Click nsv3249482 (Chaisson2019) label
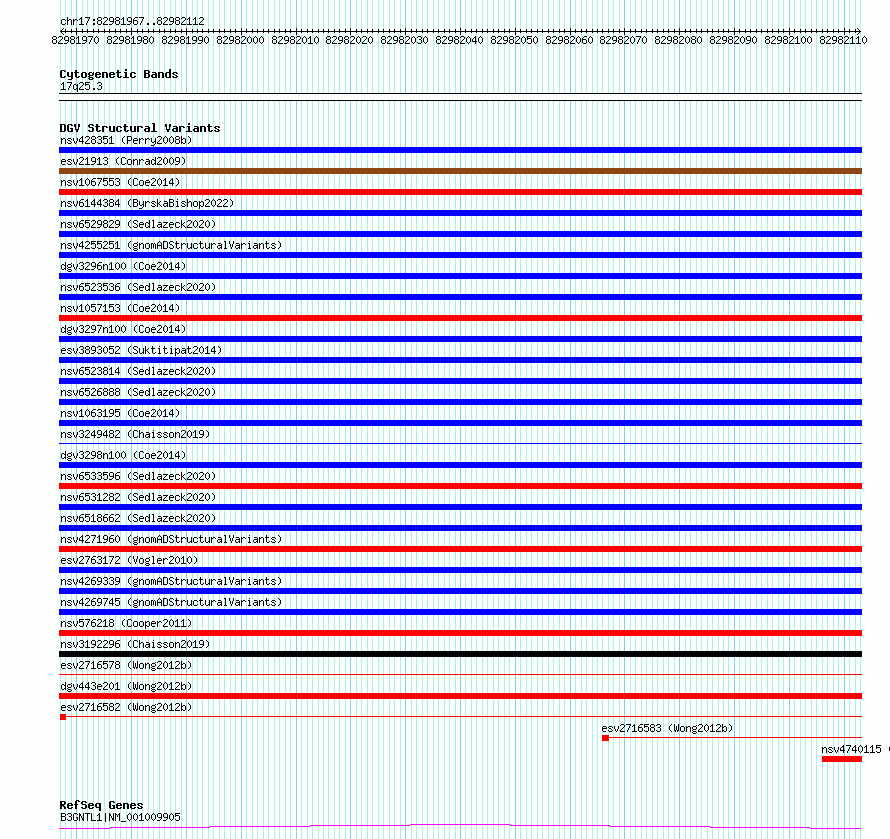890x839 pixels. click(135, 434)
